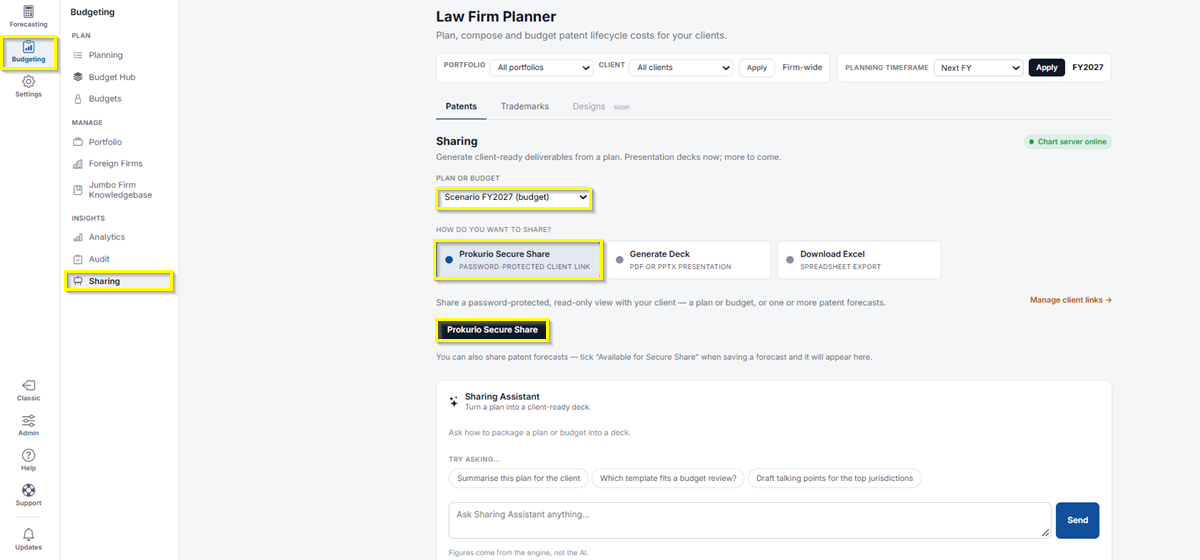This screenshot has height=560, width=1200.
Task: Choose the Download Excel option
Action: coord(860,259)
